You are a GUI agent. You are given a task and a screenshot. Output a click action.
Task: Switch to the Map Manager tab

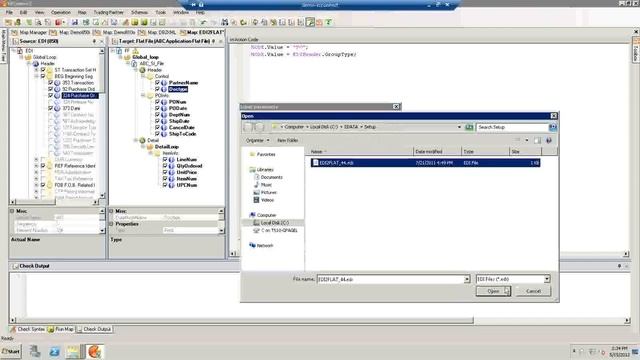(x=29, y=32)
